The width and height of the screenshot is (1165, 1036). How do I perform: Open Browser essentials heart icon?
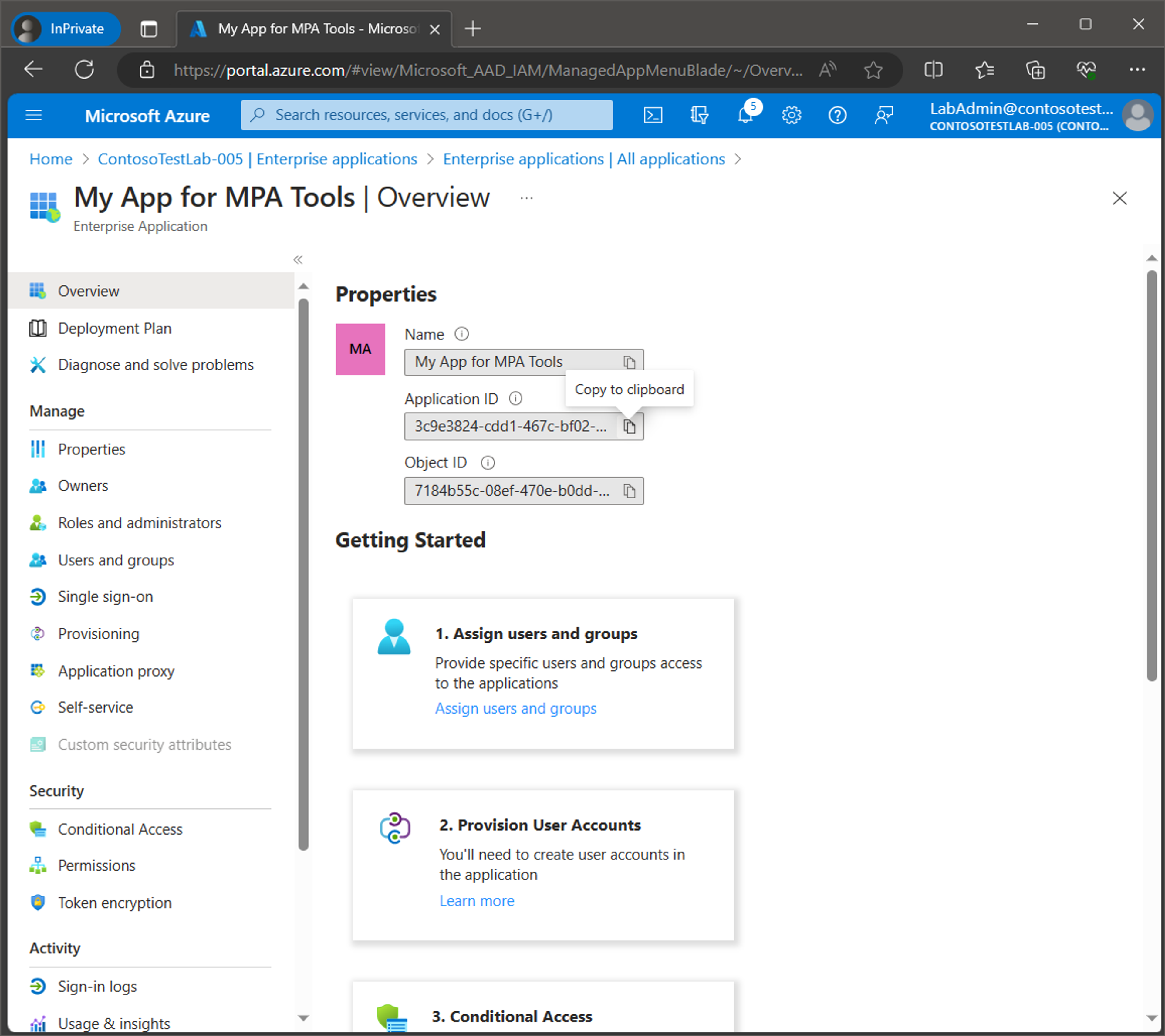1086,70
